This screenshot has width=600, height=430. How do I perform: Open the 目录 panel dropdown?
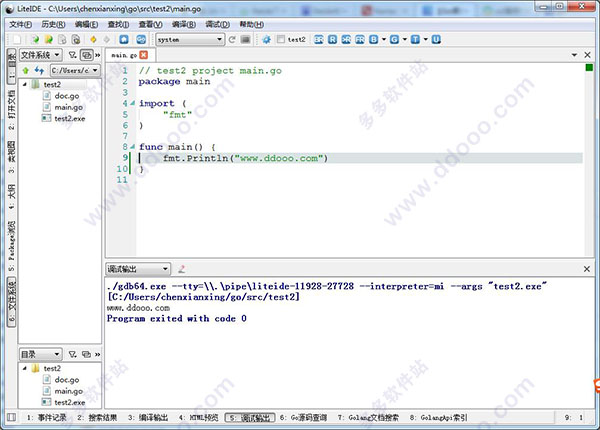(40, 354)
